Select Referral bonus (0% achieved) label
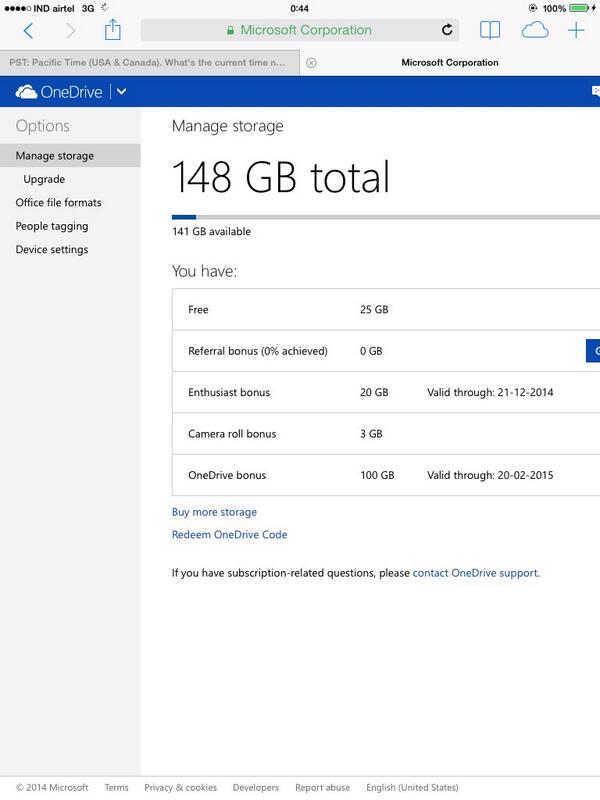Image resolution: width=600 pixels, height=800 pixels. click(258, 351)
